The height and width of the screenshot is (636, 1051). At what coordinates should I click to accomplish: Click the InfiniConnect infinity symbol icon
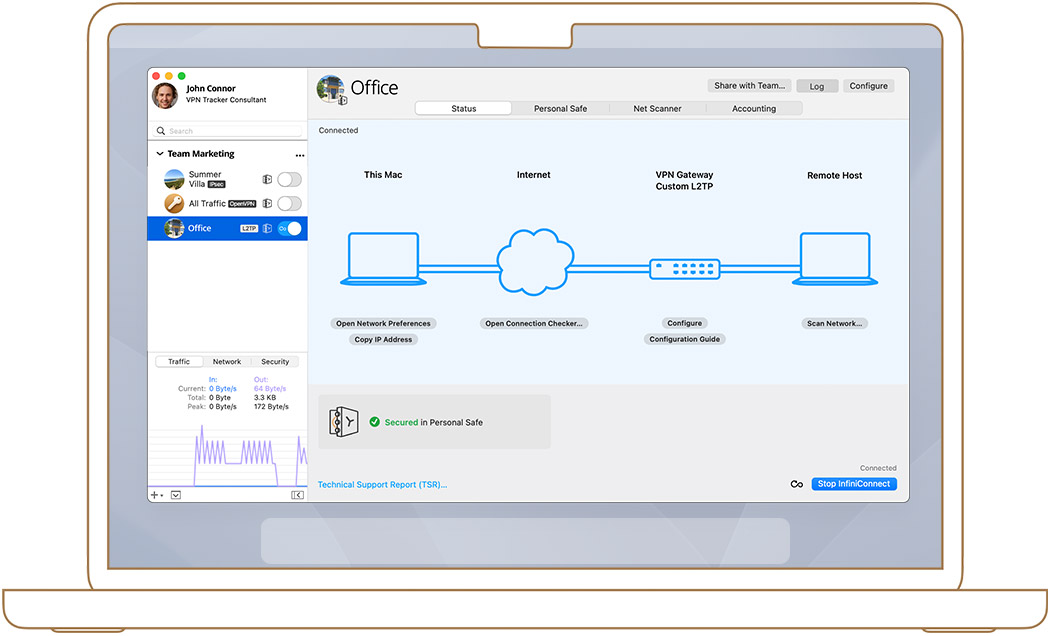point(797,484)
